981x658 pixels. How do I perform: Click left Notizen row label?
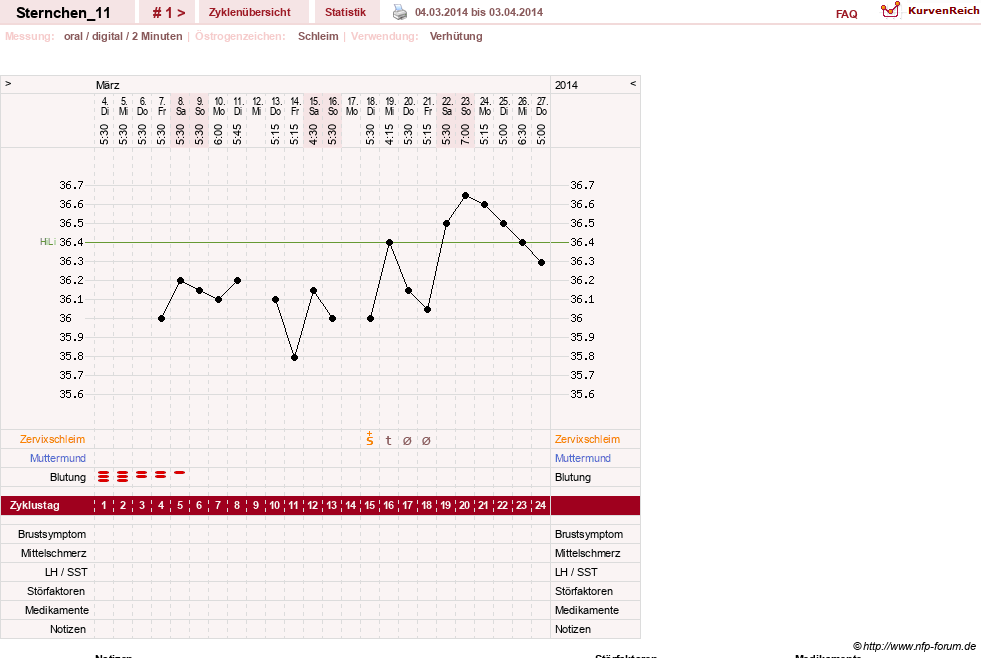point(68,629)
